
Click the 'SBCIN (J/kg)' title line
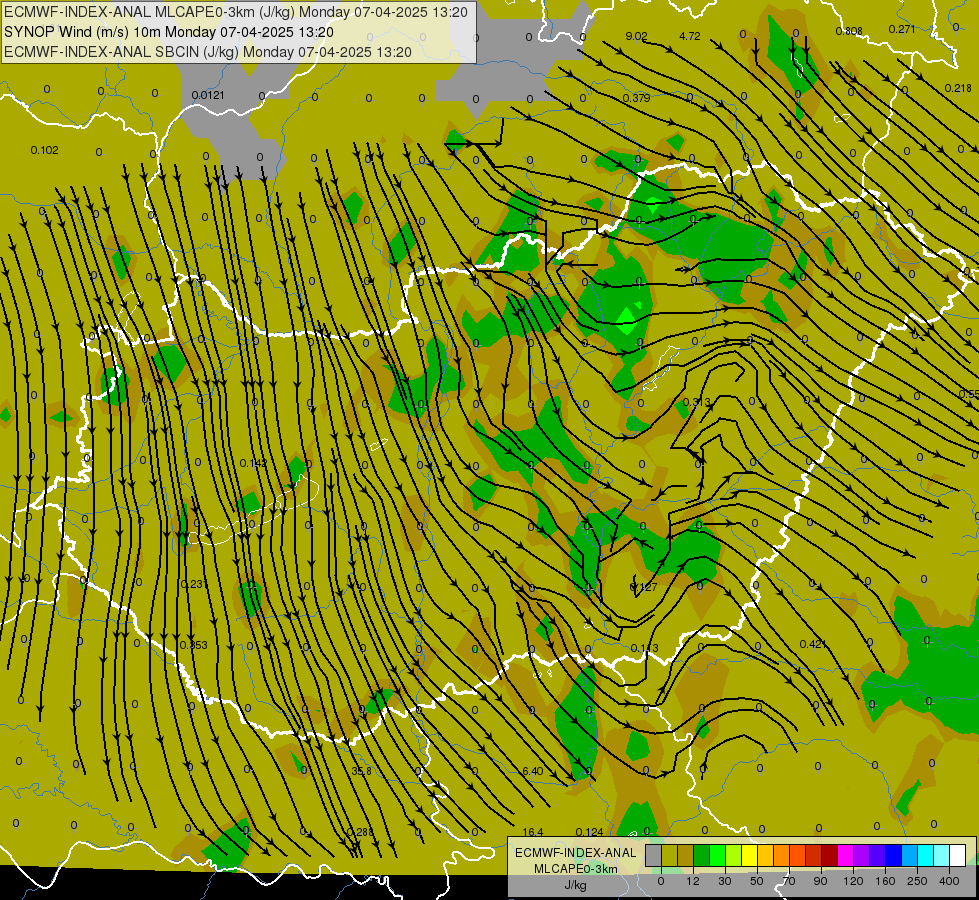pos(208,52)
